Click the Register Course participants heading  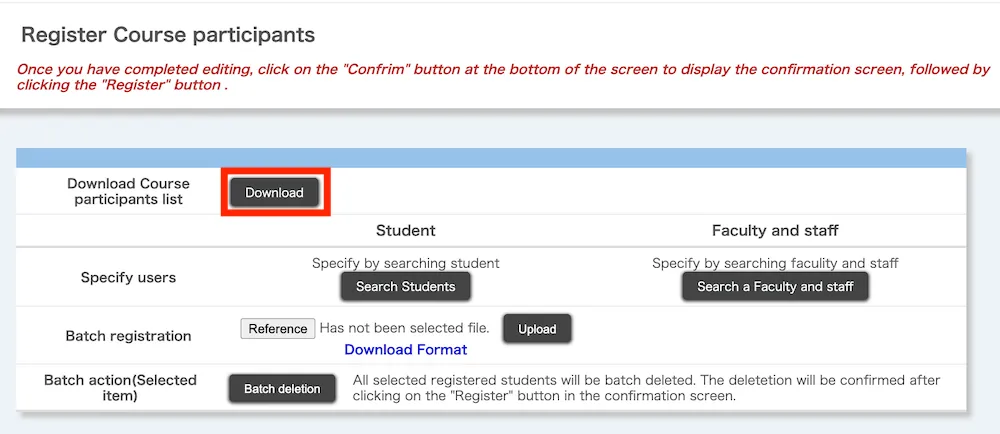(x=168, y=35)
